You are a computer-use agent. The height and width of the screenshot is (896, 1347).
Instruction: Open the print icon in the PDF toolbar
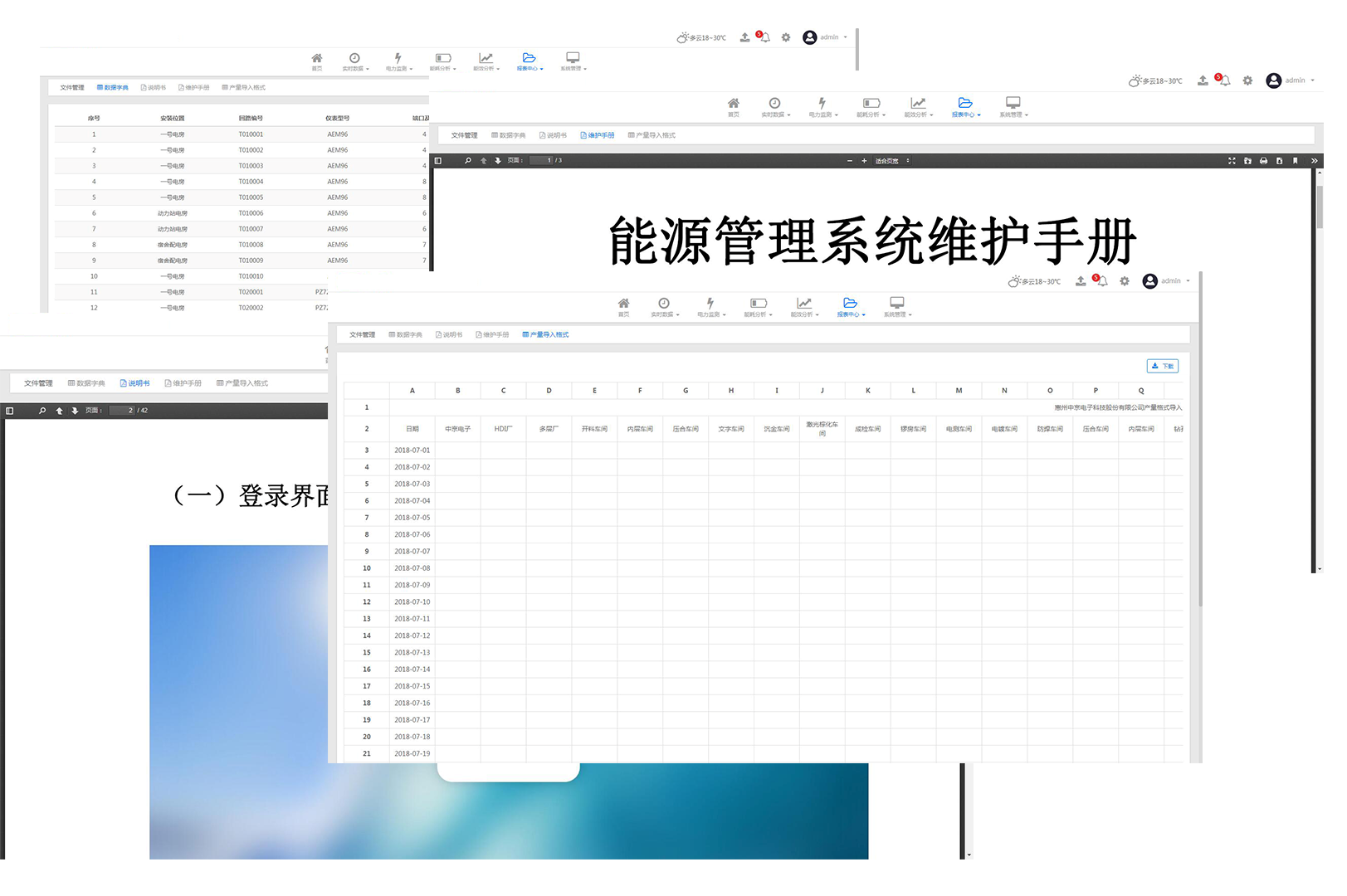(x=1263, y=161)
